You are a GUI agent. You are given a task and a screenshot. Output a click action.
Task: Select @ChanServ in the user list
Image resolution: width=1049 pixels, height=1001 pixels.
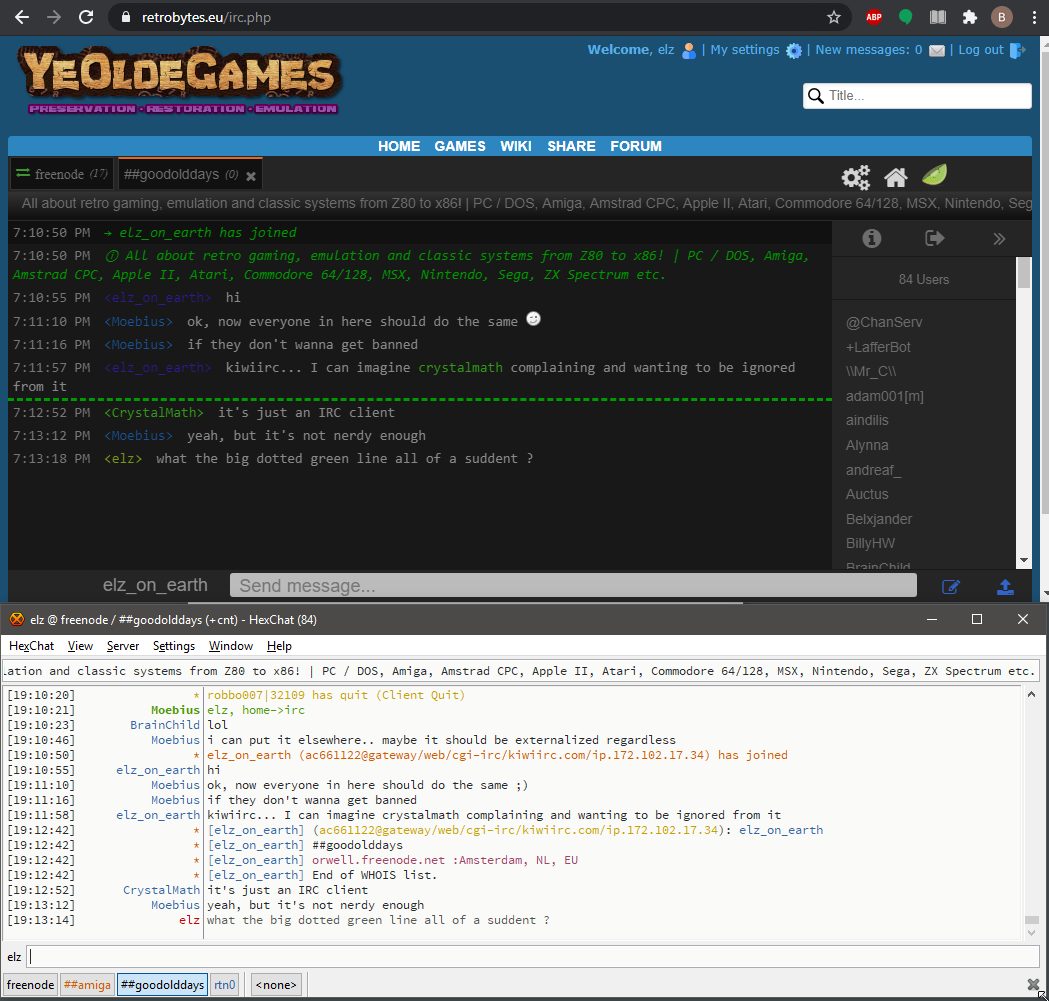pyautogui.click(x=884, y=323)
